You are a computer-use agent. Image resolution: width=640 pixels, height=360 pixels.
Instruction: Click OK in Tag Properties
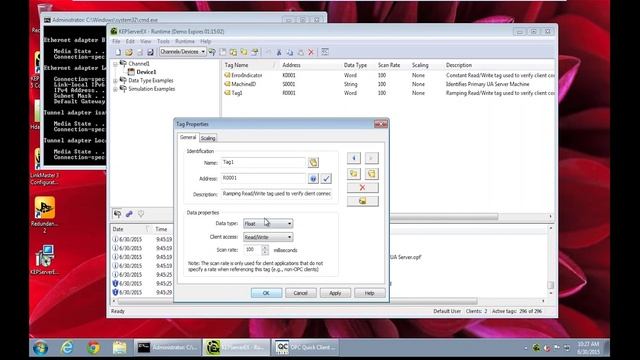(266, 293)
